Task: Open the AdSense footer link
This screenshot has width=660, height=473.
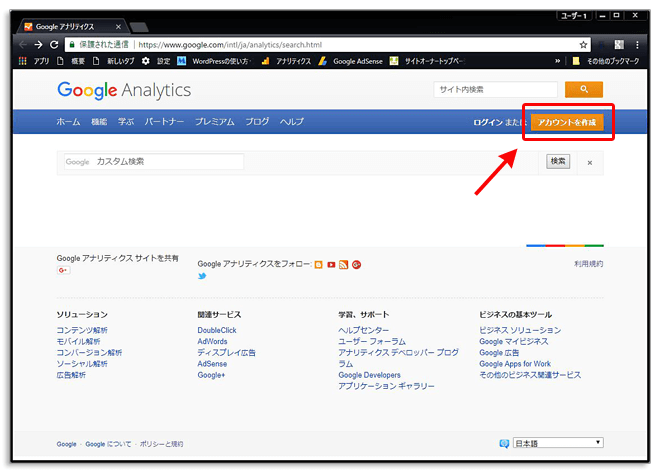Action: tap(212, 364)
